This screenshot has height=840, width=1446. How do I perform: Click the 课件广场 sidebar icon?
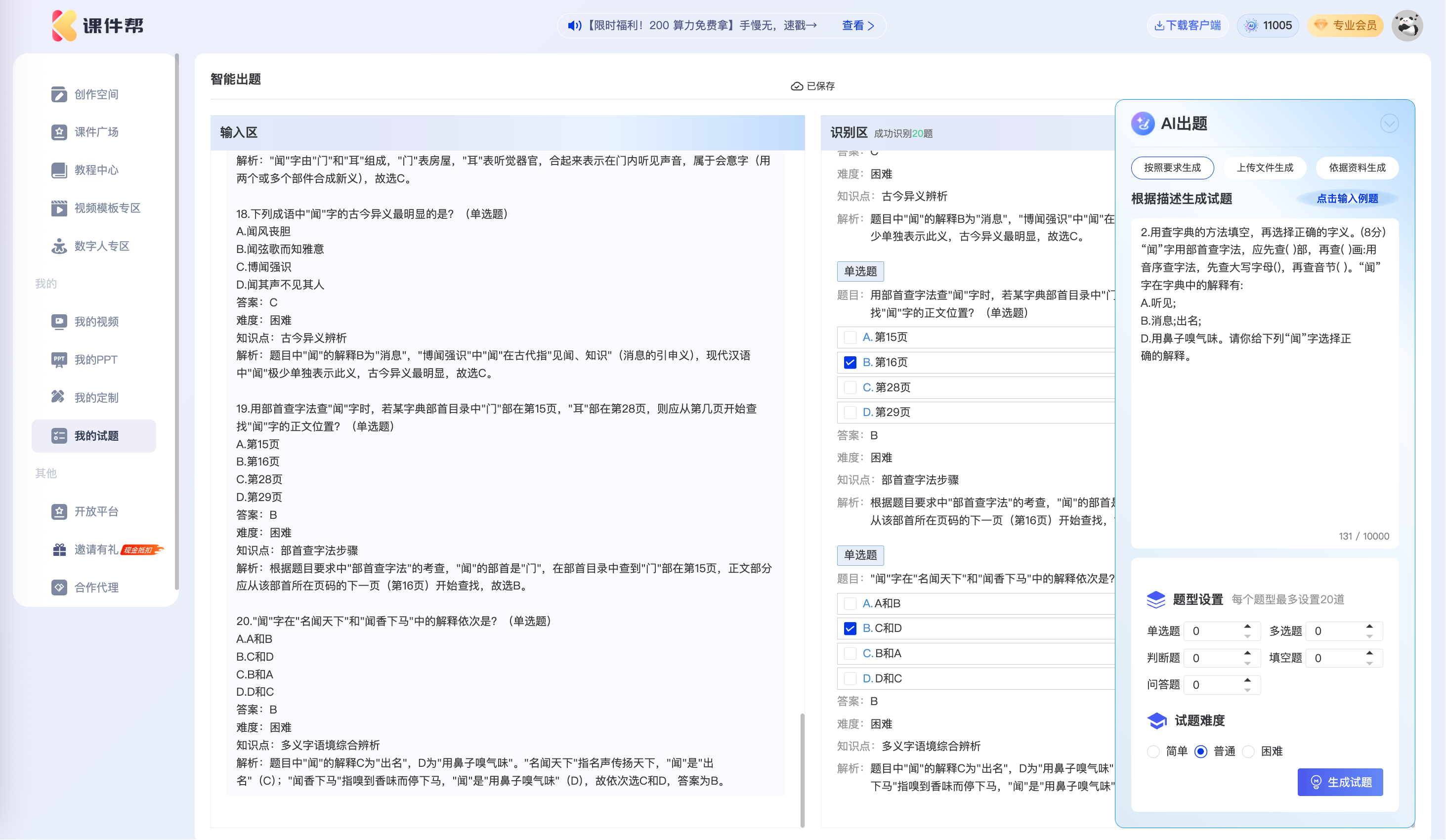(x=58, y=132)
